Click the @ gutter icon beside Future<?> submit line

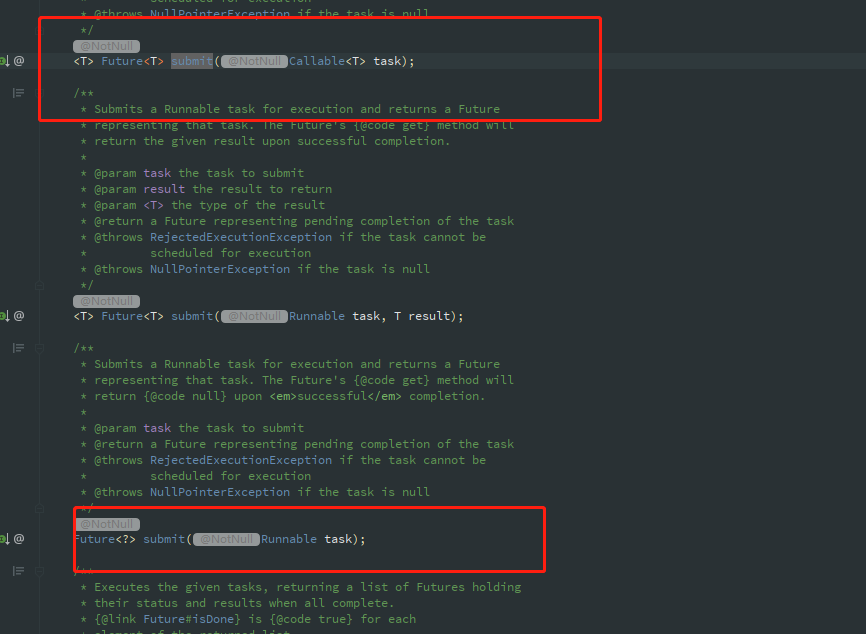[19, 539]
